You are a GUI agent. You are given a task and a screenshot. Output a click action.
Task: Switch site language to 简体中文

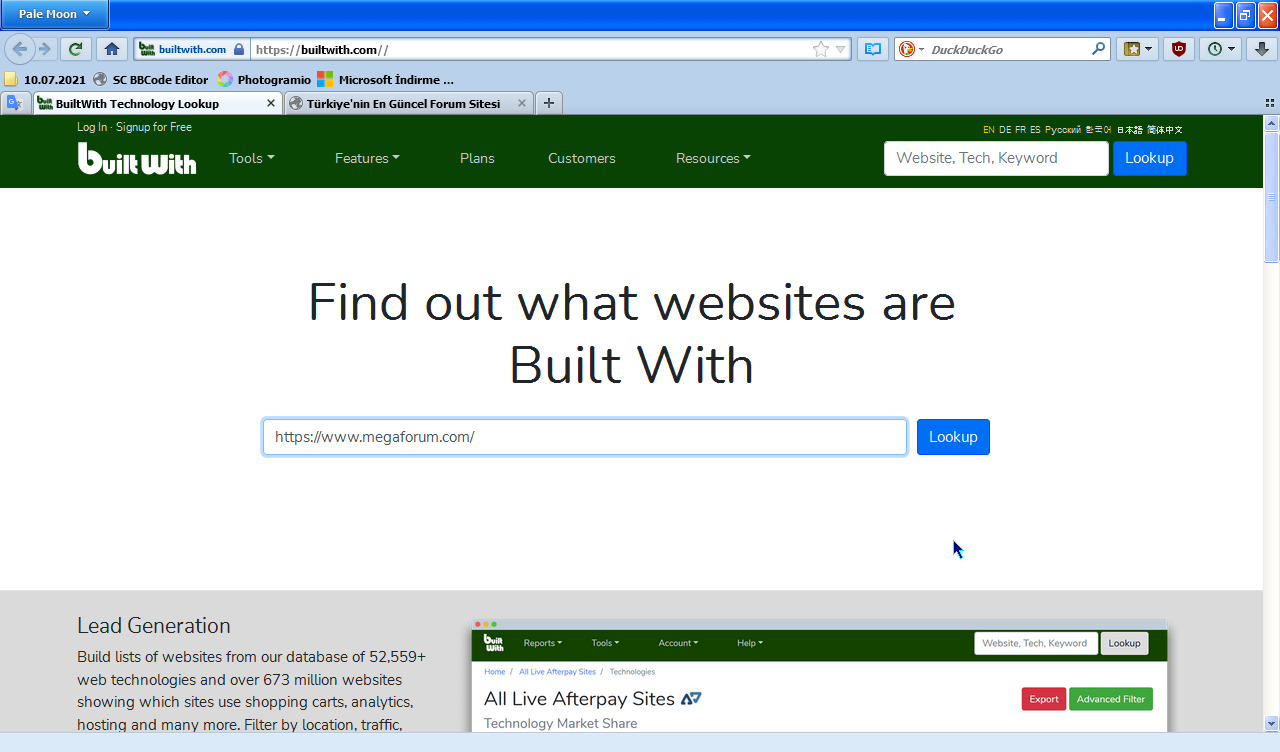click(x=1165, y=130)
